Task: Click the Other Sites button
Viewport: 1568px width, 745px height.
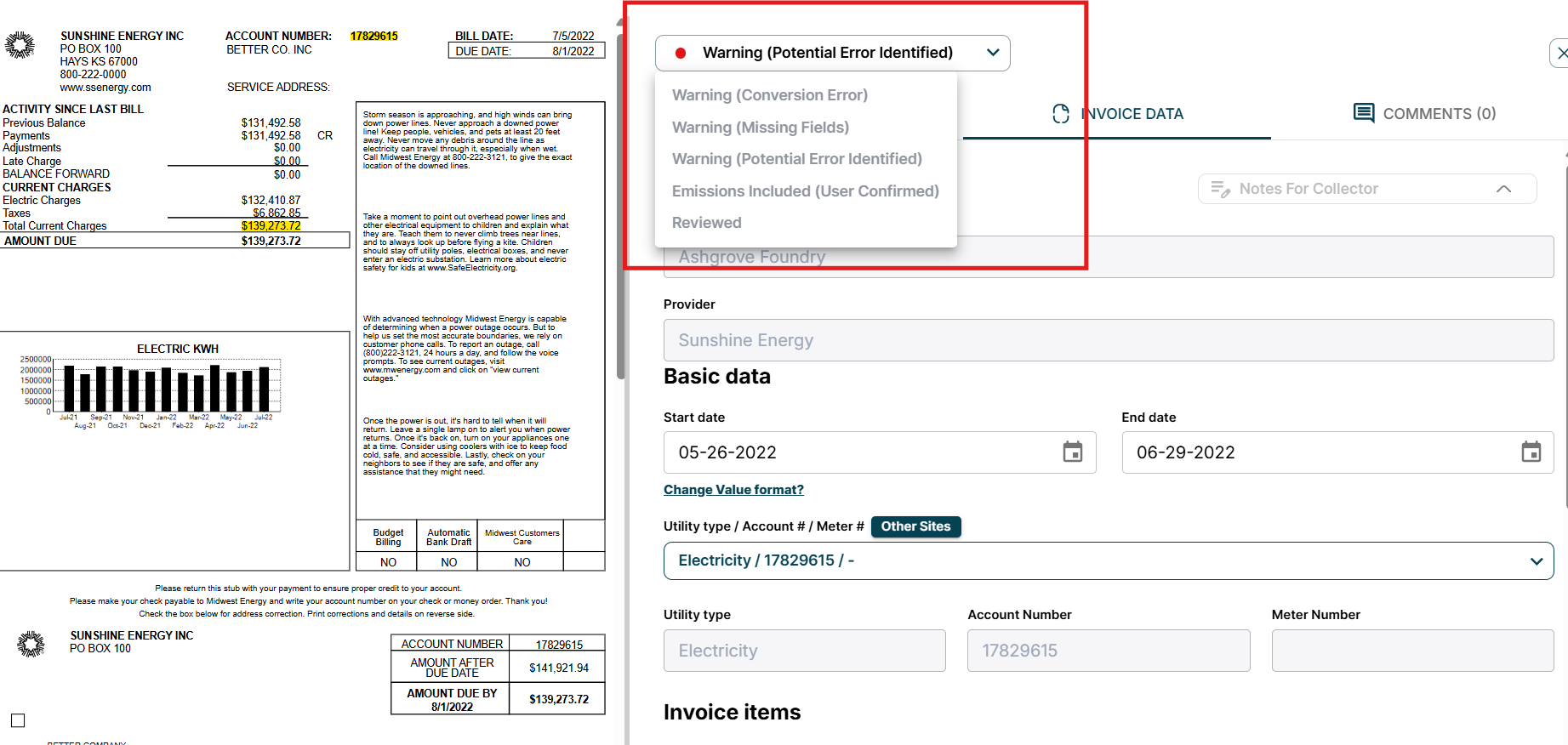Action: pyautogui.click(x=915, y=526)
